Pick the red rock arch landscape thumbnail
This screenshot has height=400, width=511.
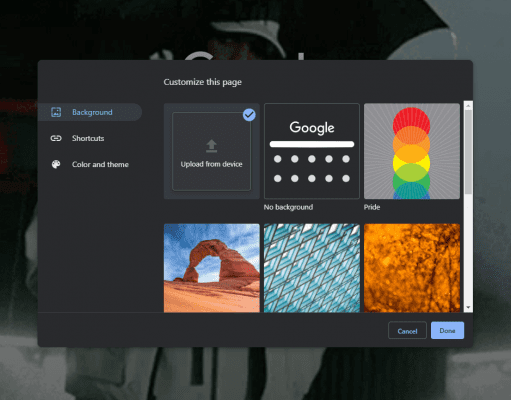212,268
